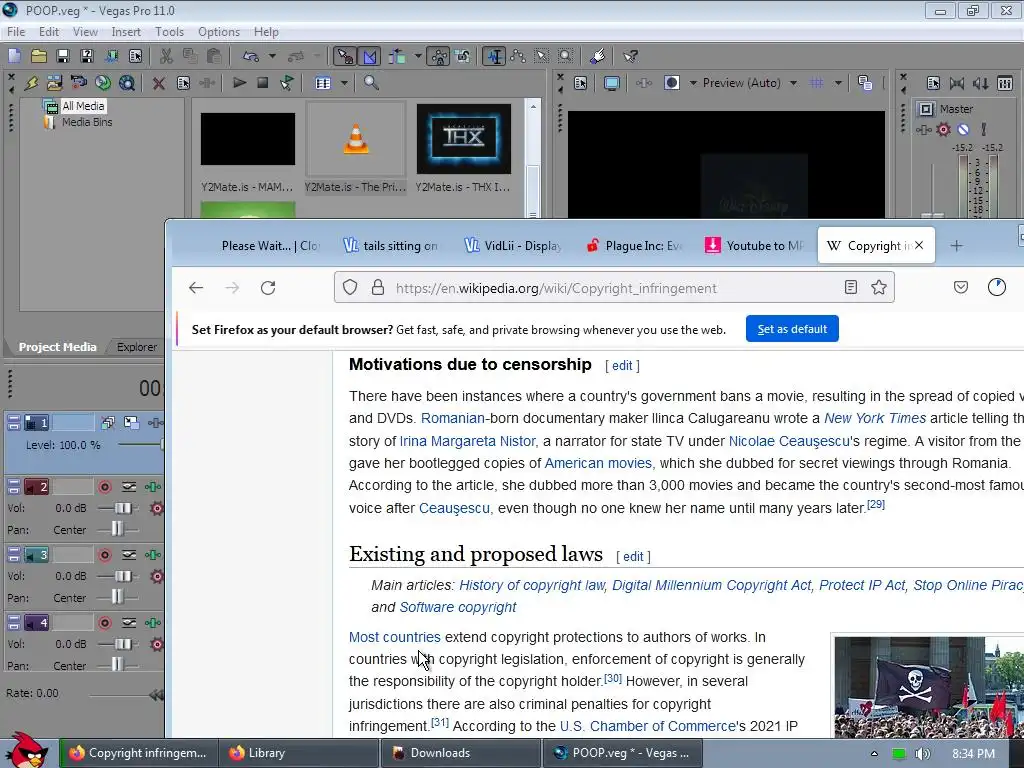Open the Irina Margareta Nistor link
This screenshot has width=1024, height=768.
point(467,441)
